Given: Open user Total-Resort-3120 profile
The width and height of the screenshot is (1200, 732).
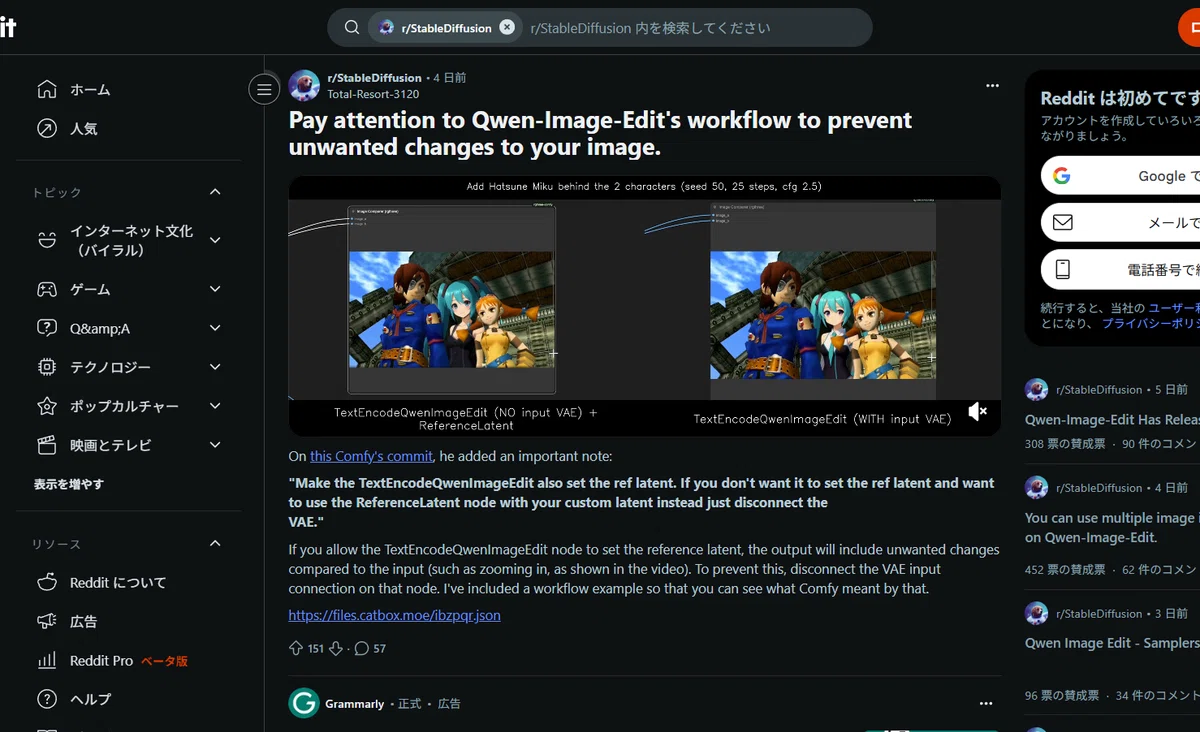Looking at the screenshot, I should tap(373, 94).
